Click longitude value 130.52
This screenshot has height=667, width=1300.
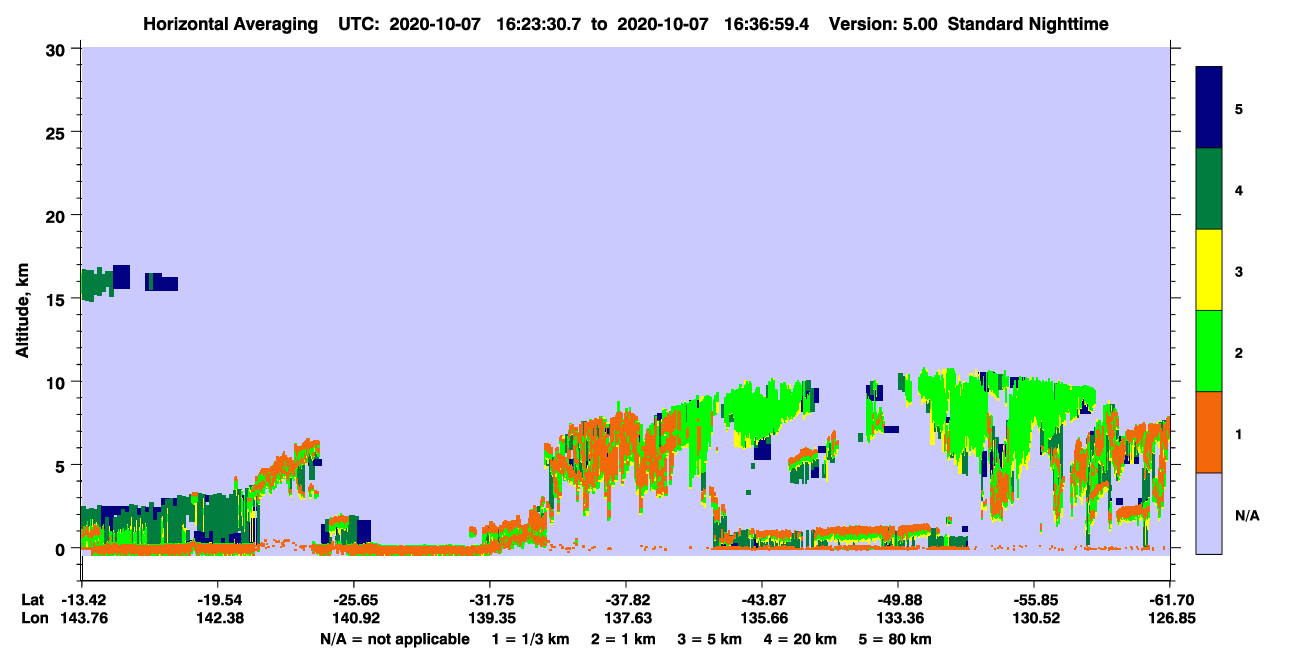click(x=1035, y=618)
